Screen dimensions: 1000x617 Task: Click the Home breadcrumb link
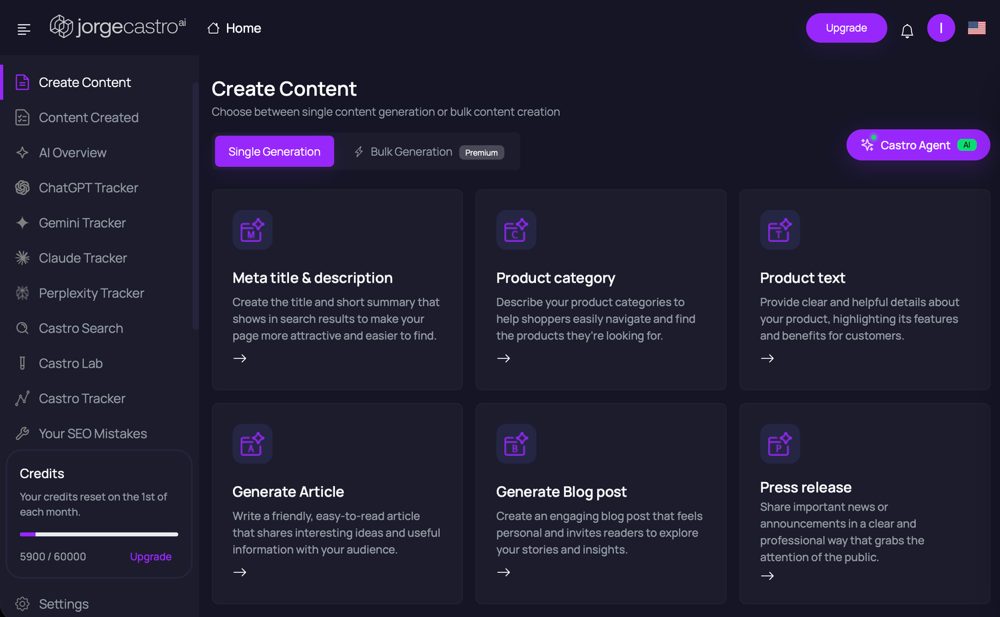tap(234, 28)
